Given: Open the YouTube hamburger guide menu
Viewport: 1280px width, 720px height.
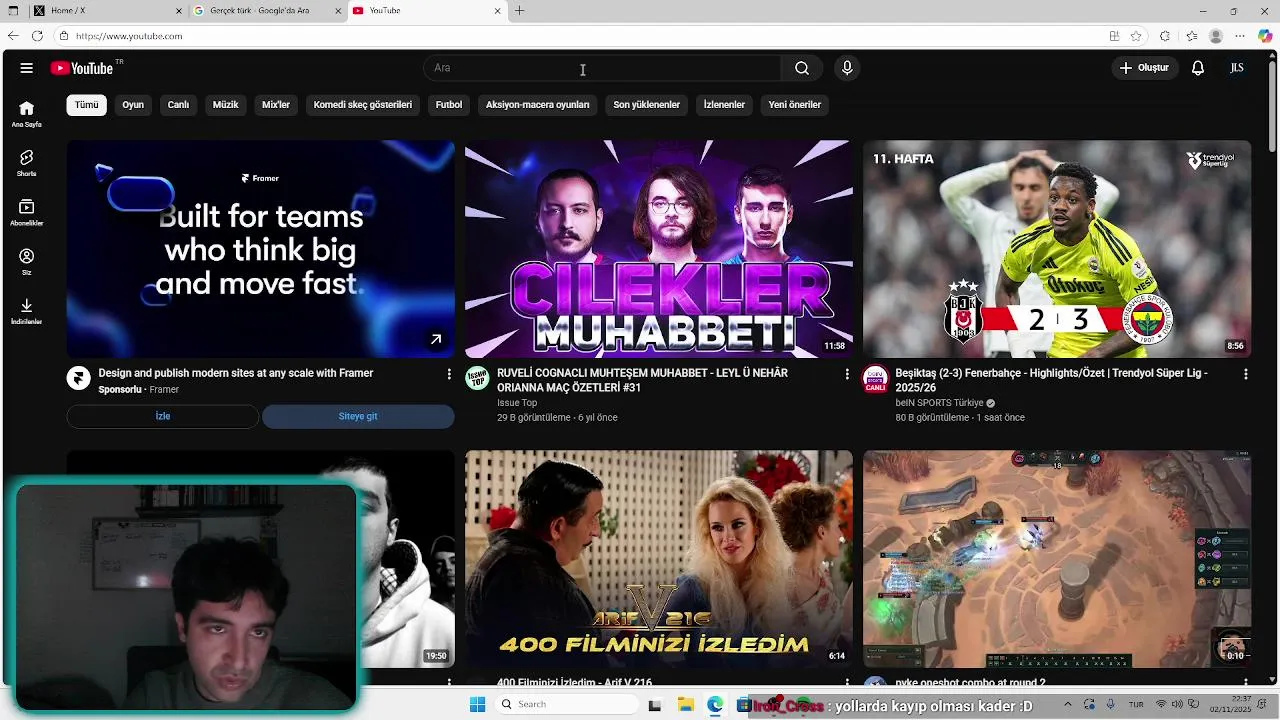Looking at the screenshot, I should [x=27, y=68].
